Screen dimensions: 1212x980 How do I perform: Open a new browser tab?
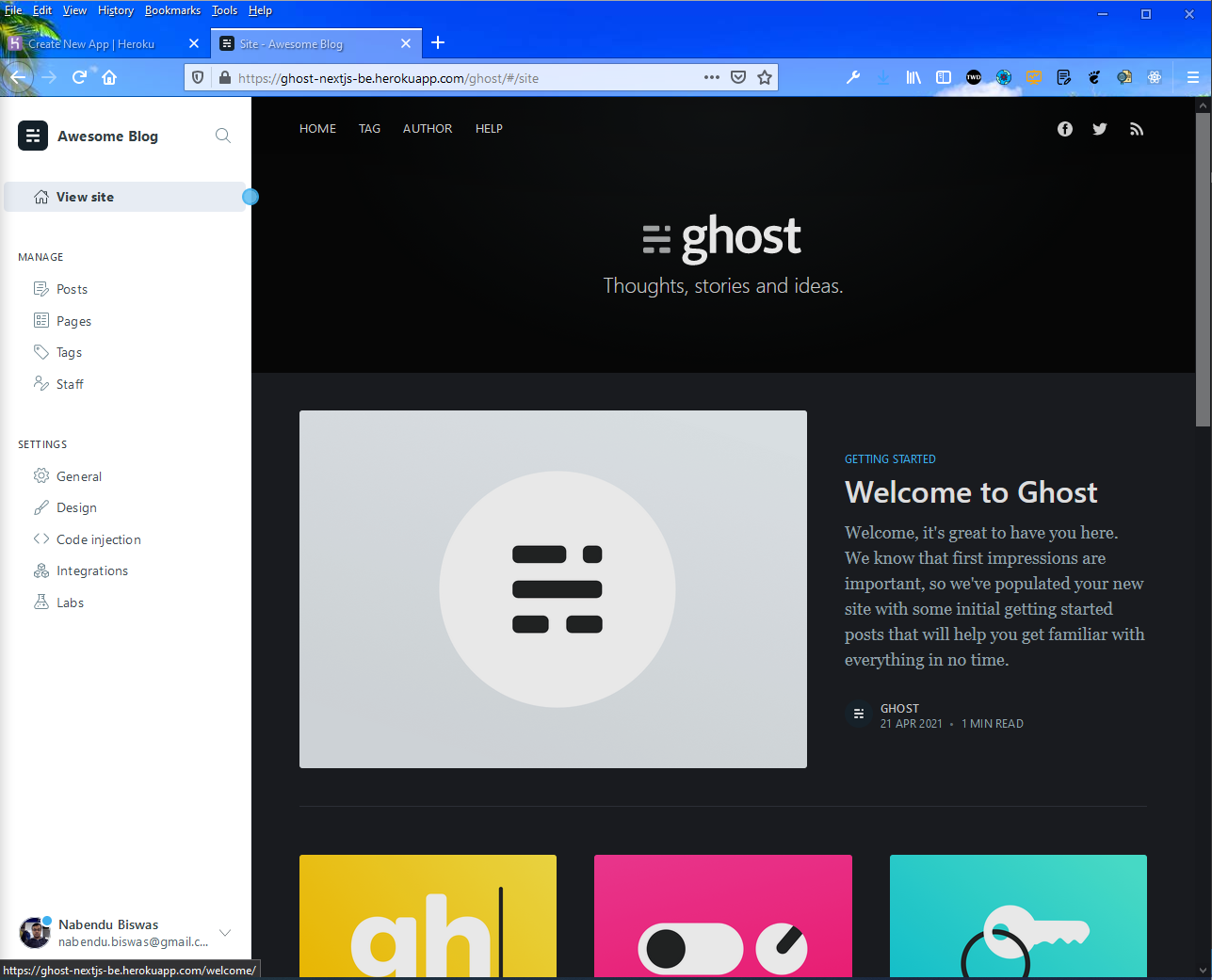click(x=438, y=42)
